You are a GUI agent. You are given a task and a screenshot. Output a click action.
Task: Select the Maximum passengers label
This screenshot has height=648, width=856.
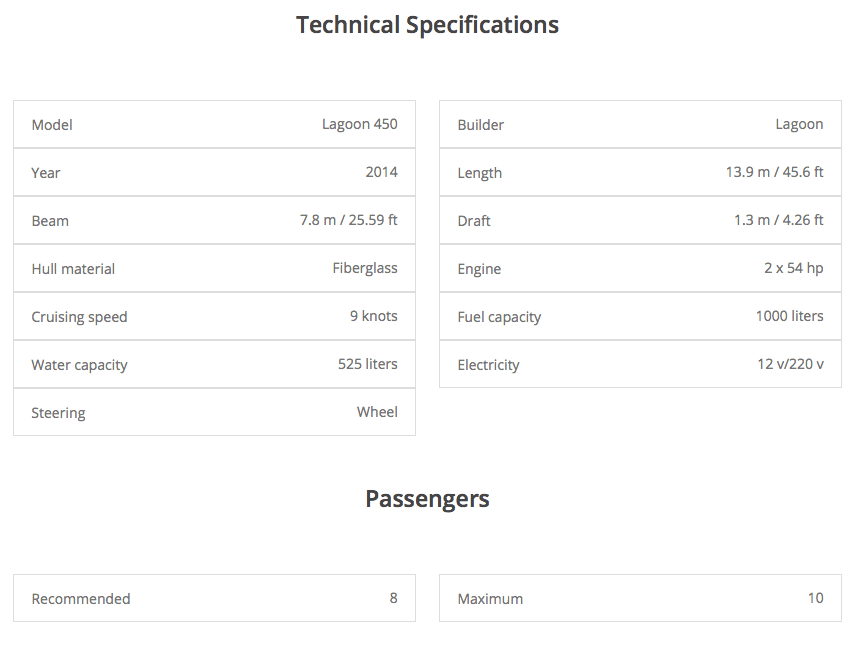490,599
